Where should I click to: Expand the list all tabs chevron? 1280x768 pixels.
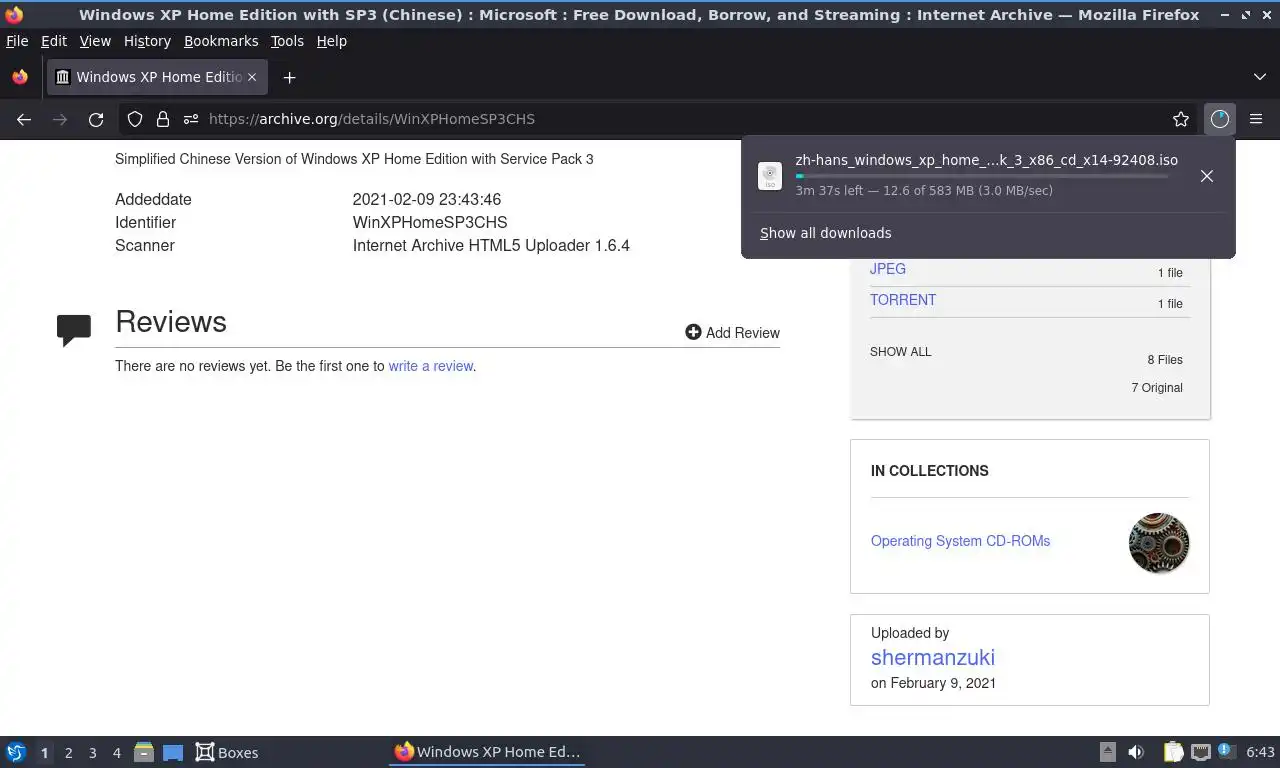tap(1259, 77)
